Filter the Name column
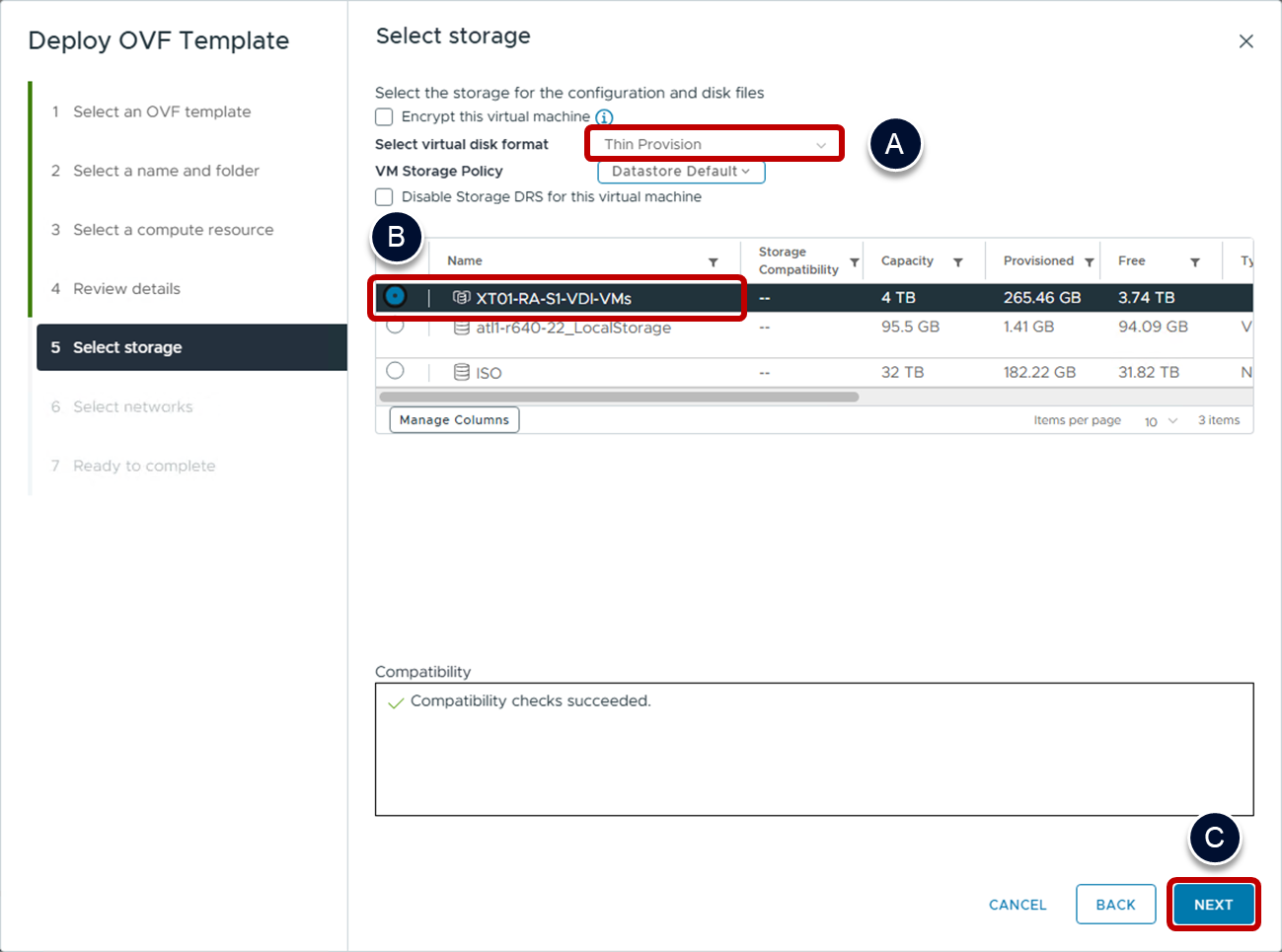Image resolution: width=1282 pixels, height=952 pixels. click(x=713, y=262)
